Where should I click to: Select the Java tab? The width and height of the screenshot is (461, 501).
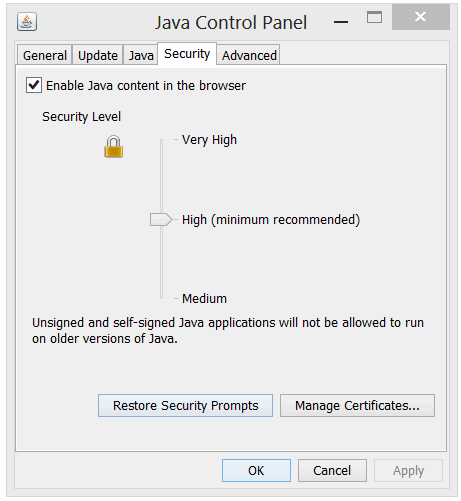(141, 55)
